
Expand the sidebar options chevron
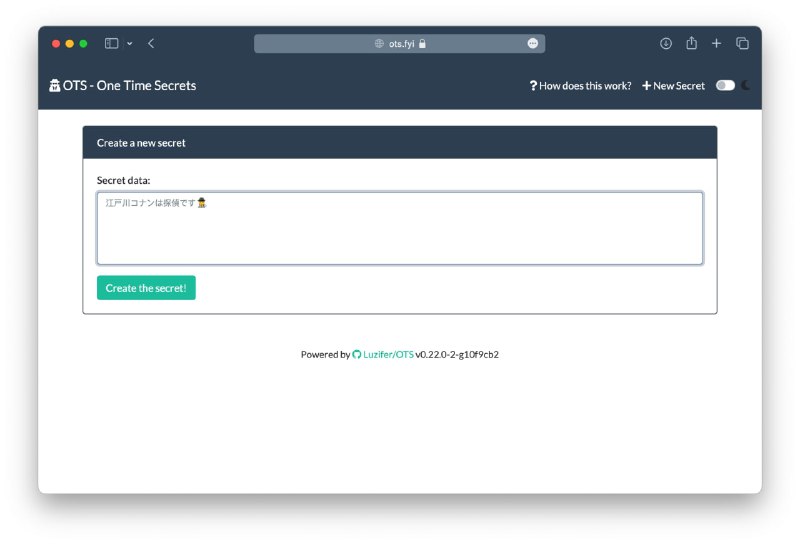[x=129, y=44]
